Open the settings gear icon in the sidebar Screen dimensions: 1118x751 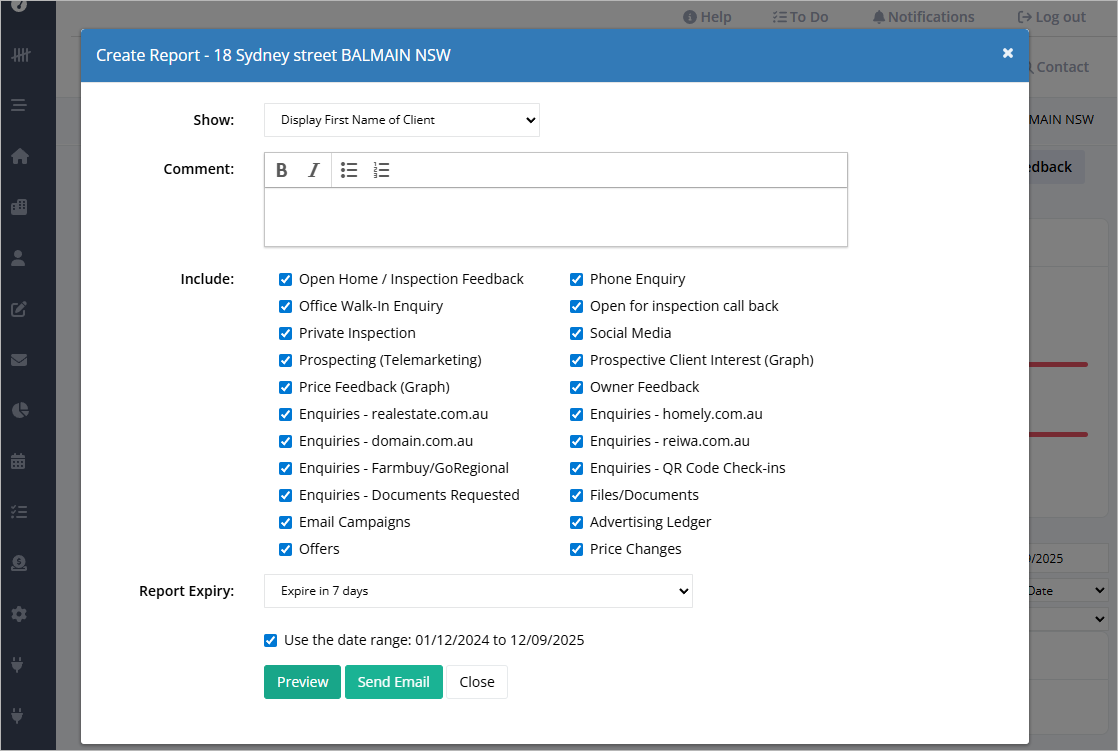[19, 614]
